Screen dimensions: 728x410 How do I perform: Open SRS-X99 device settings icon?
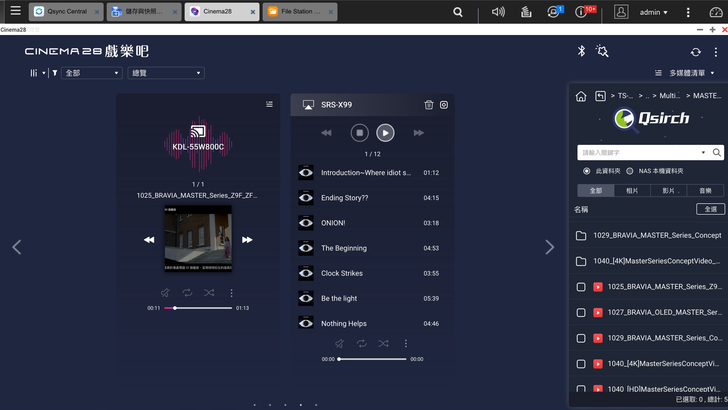click(444, 105)
